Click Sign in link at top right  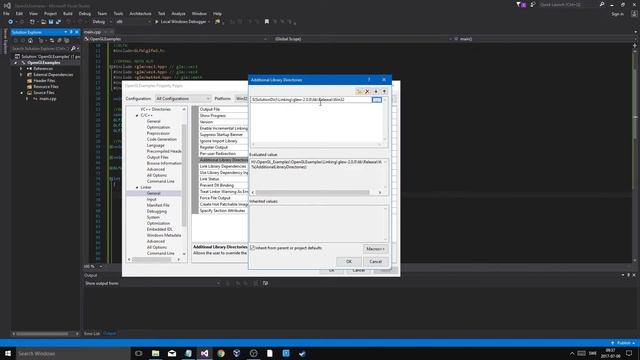click(618, 14)
